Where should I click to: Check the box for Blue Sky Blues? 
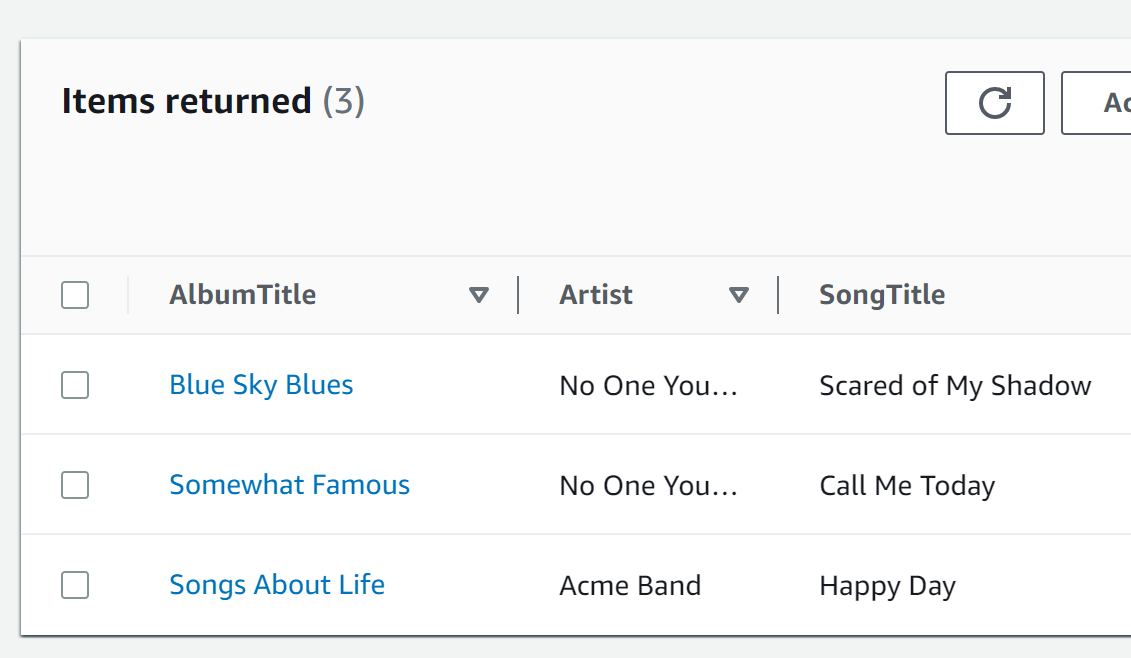pos(75,385)
